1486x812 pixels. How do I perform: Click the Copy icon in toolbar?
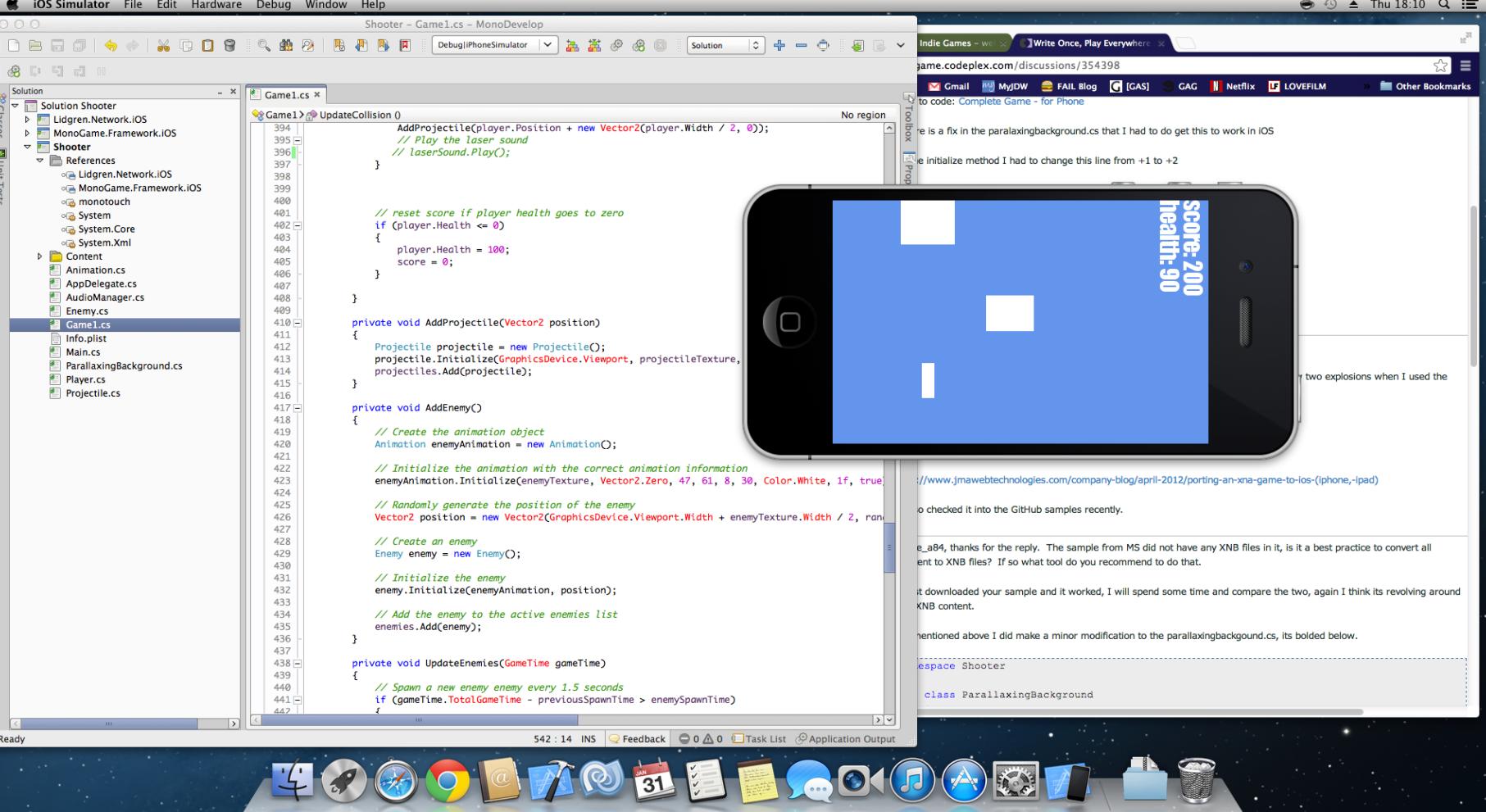click(186, 46)
